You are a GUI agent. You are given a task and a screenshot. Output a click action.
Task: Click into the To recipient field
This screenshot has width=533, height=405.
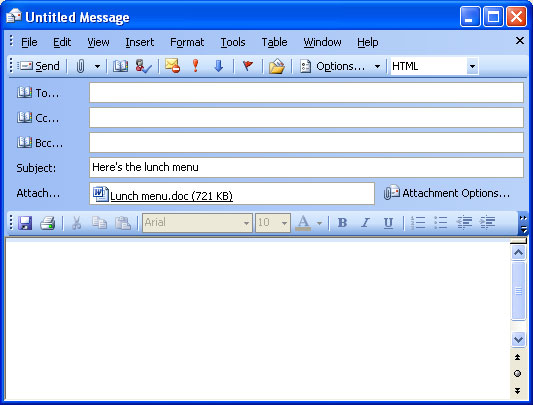306,92
